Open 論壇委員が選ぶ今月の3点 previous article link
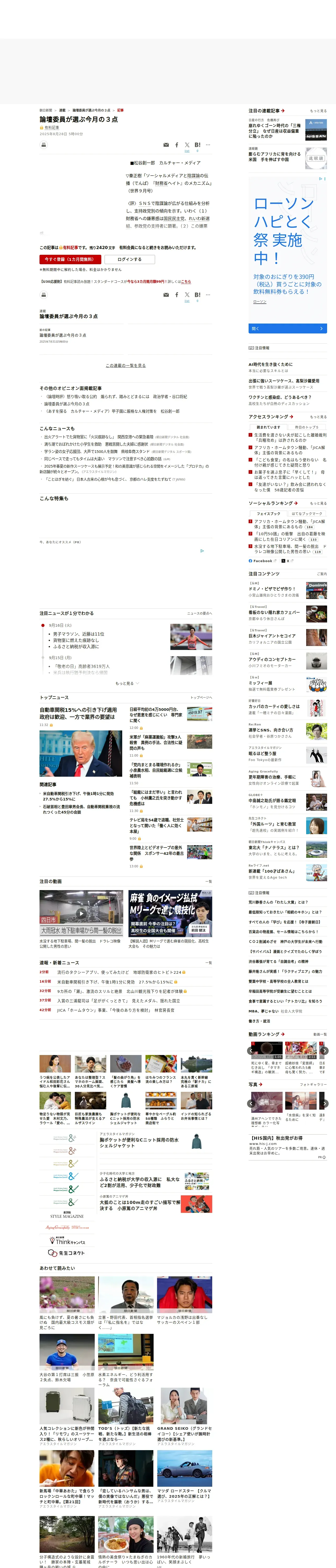The width and height of the screenshot is (336, 1568). click(x=63, y=335)
